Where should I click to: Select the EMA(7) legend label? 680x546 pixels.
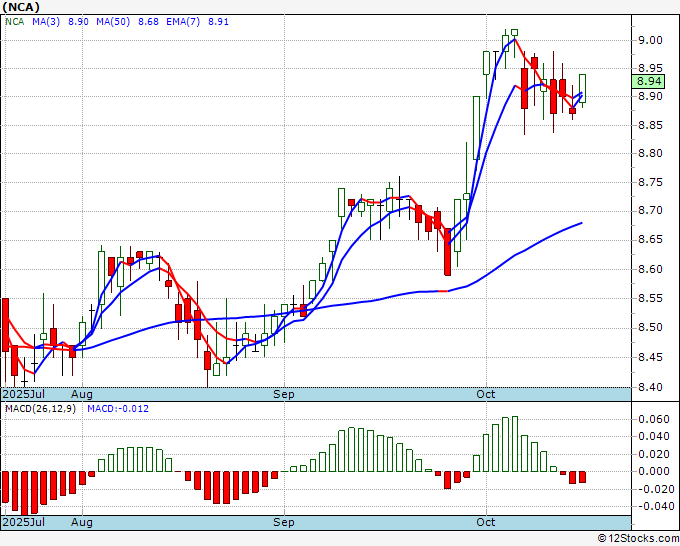pos(183,22)
